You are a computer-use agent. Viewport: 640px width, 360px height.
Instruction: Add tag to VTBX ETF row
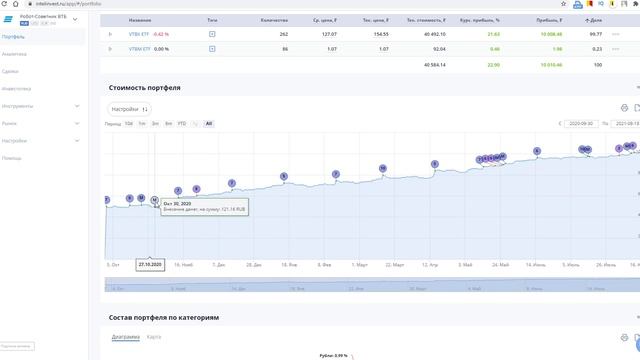(x=212, y=34)
